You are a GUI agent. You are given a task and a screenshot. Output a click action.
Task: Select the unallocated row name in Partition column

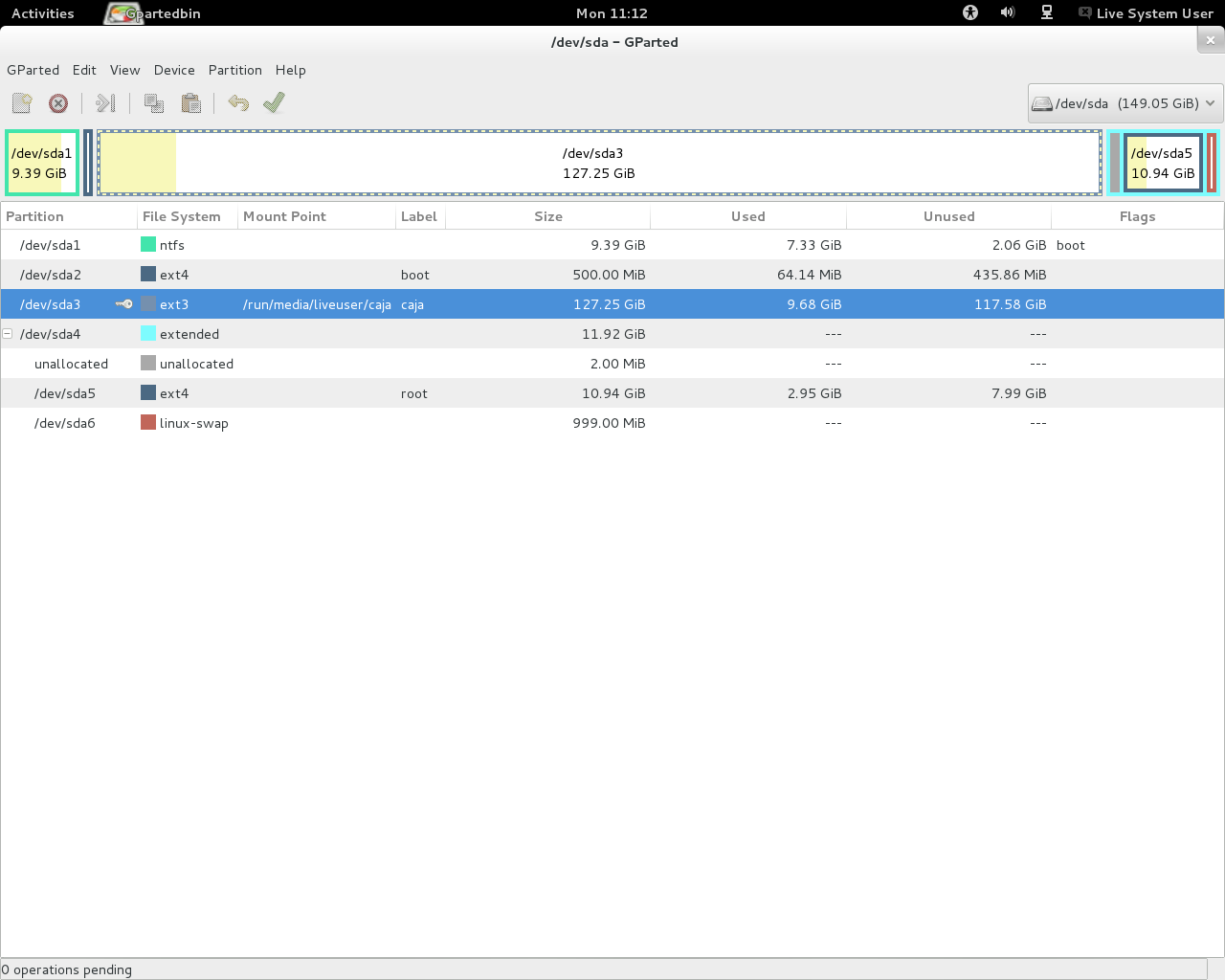pyautogui.click(x=72, y=364)
